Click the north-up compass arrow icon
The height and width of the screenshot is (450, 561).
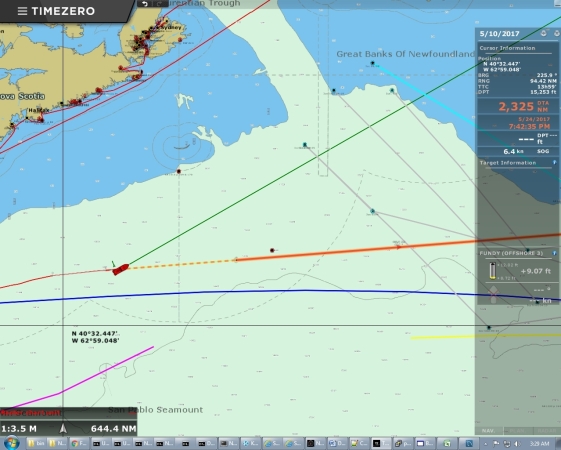[x=63, y=428]
